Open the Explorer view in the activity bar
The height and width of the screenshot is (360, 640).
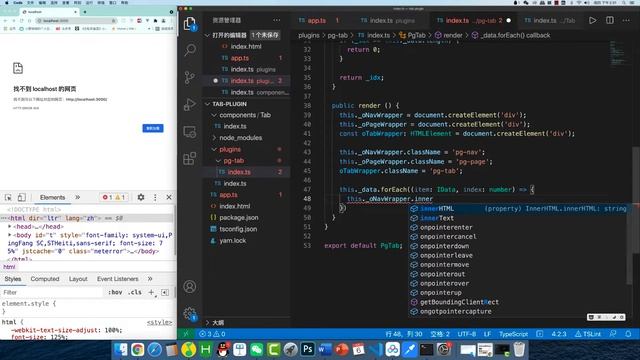coord(190,24)
